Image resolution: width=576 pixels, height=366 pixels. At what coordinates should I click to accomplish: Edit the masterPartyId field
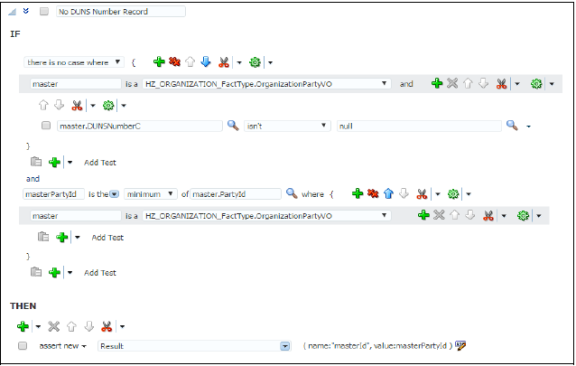click(x=54, y=194)
